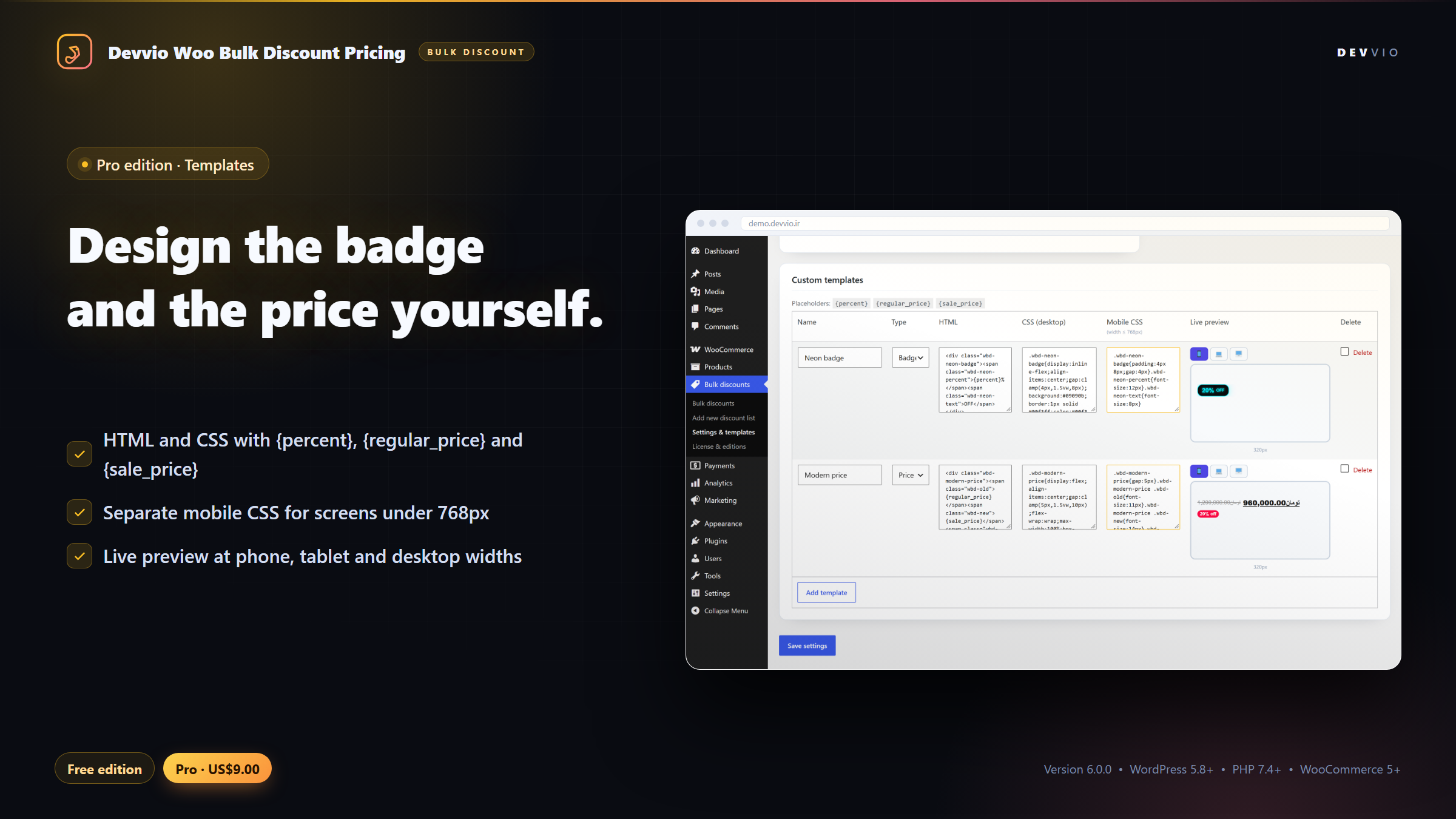Click the Free edition button

(x=104, y=769)
